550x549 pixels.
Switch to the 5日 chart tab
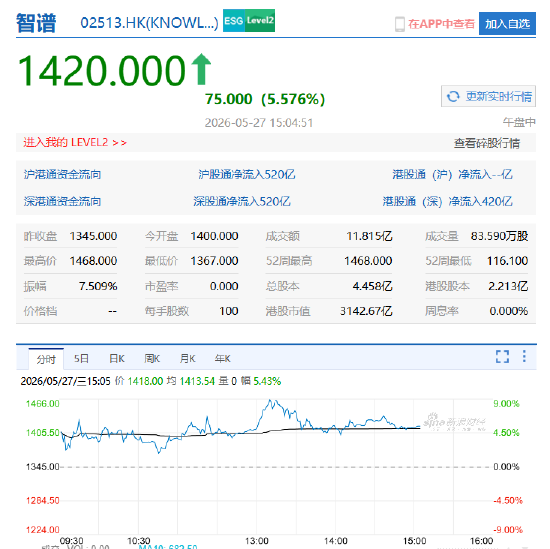point(81,359)
